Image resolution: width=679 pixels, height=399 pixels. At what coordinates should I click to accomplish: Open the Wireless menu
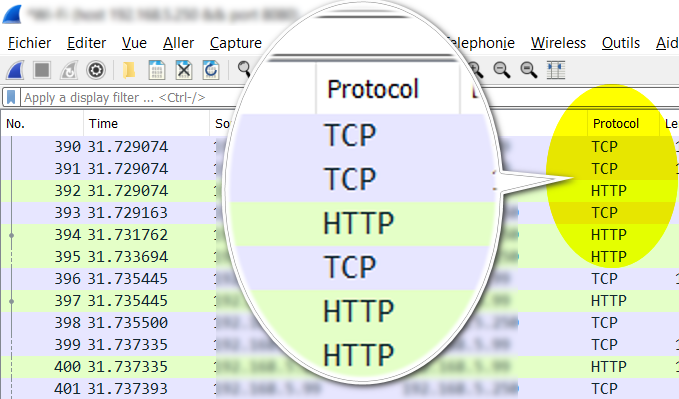click(558, 43)
